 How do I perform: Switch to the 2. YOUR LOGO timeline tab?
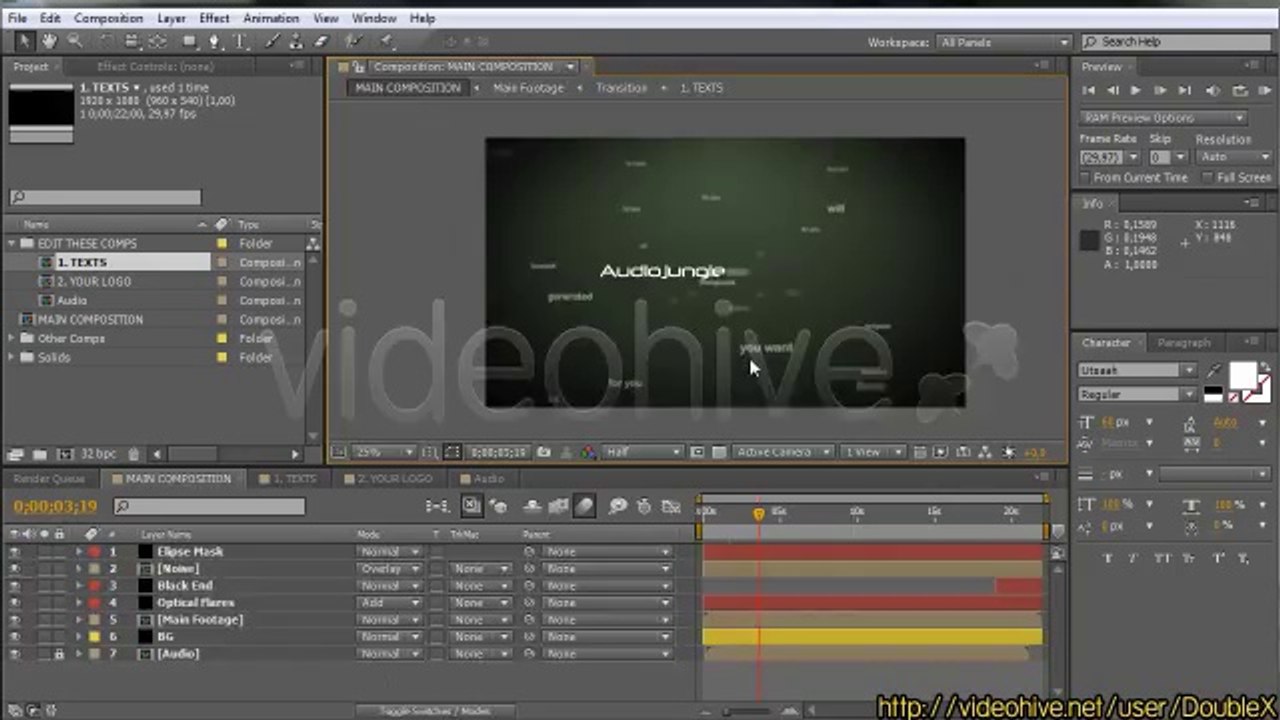(x=387, y=479)
